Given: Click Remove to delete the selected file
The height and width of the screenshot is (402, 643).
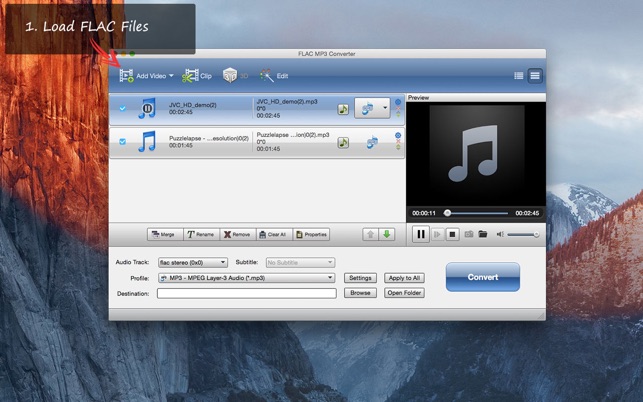Looking at the screenshot, I should [237, 234].
